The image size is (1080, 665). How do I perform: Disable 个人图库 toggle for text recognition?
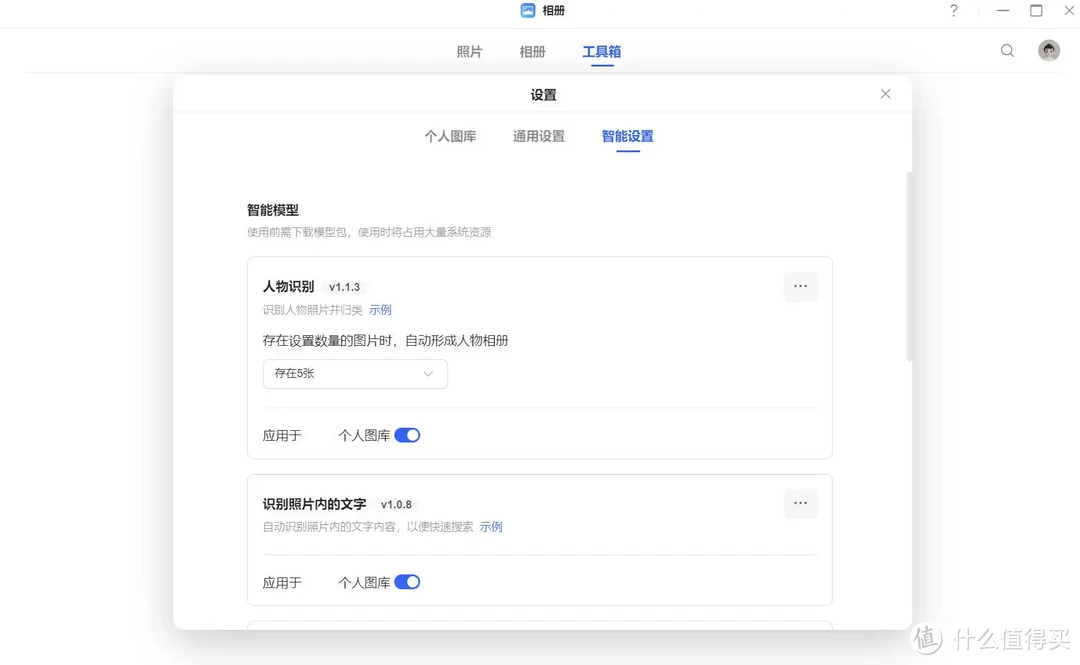407,581
